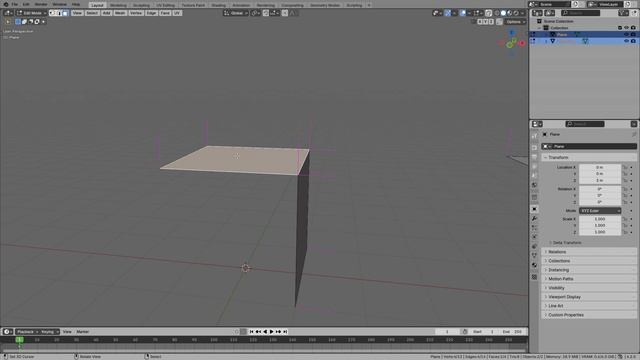Open the Options dropdown in viewport

tap(515, 22)
